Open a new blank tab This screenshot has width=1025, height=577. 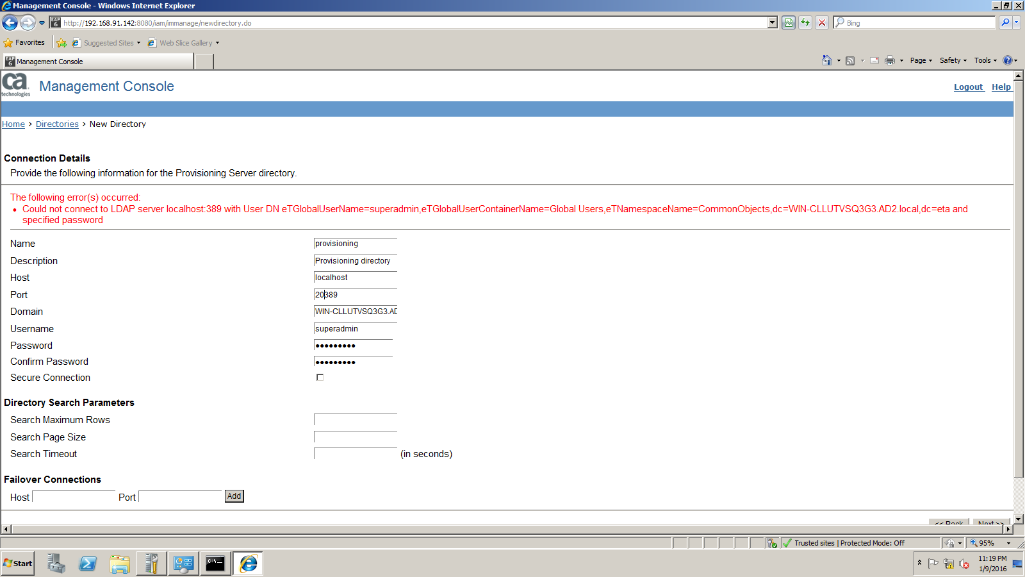[204, 61]
